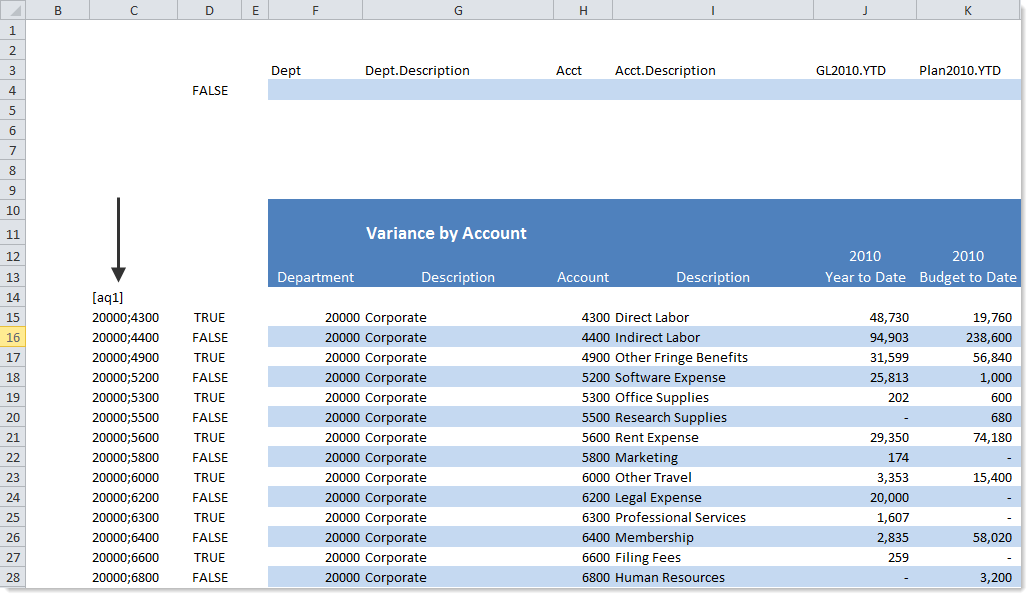Select the 48,730 year-to-date value
This screenshot has width=1027, height=595.
pos(887,318)
